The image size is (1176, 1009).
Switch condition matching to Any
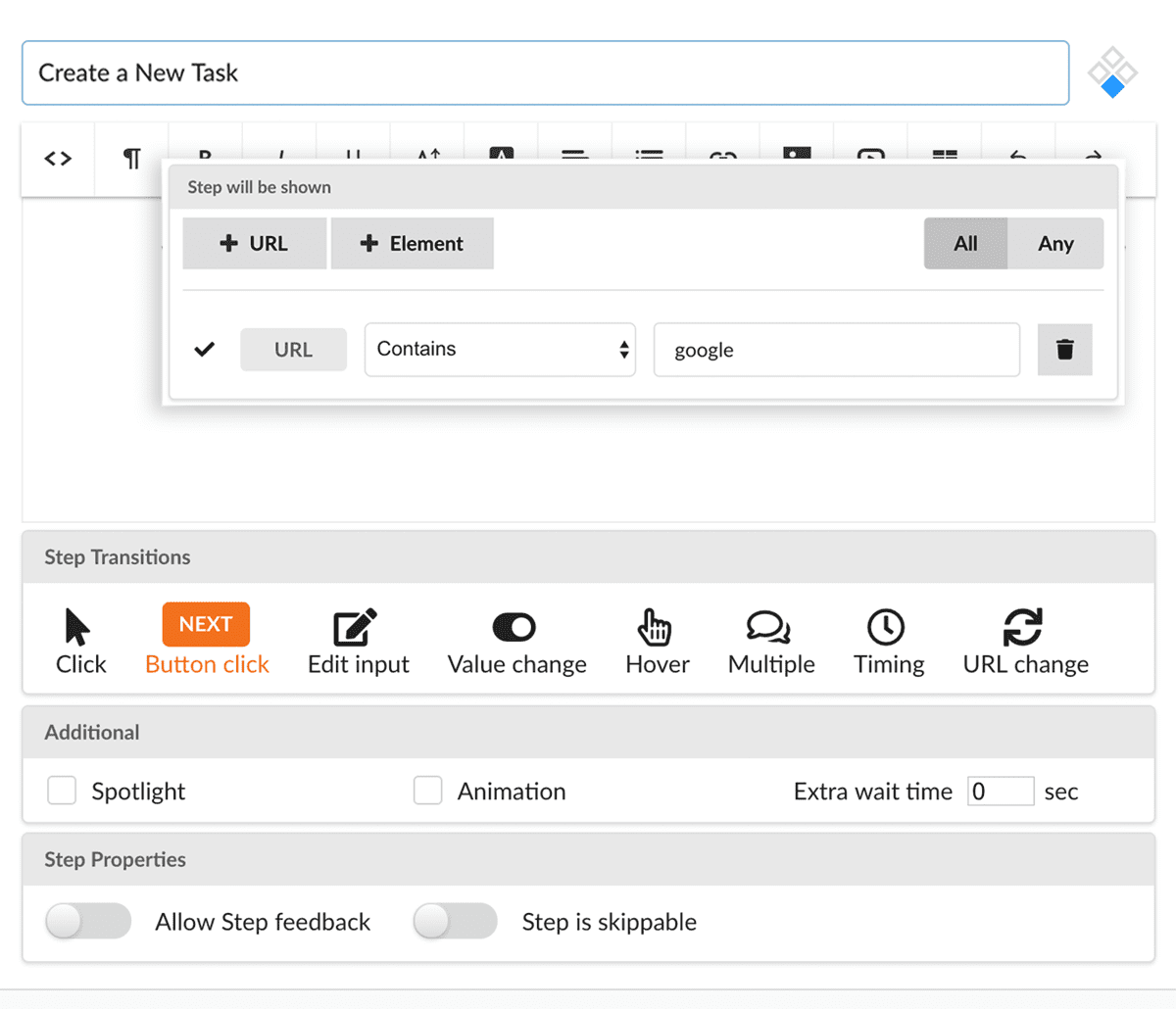point(1055,244)
